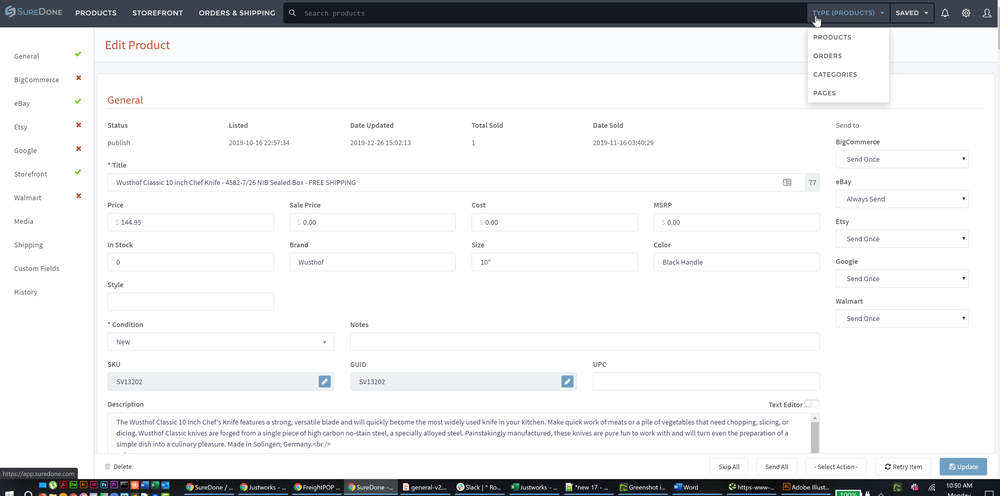
Task: Open the notifications bell icon
Action: coord(945,13)
